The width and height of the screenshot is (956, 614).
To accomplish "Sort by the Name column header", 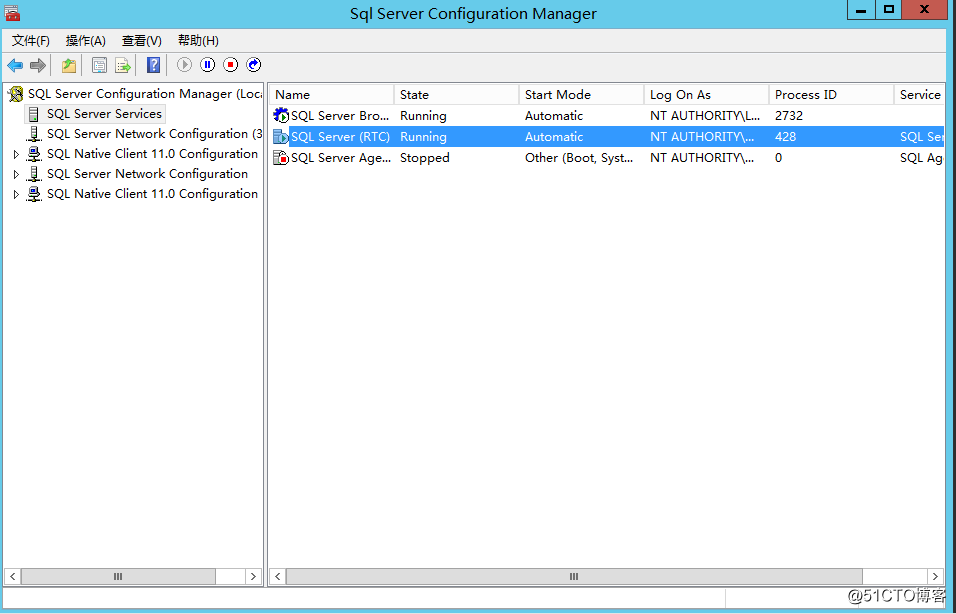I will point(332,95).
